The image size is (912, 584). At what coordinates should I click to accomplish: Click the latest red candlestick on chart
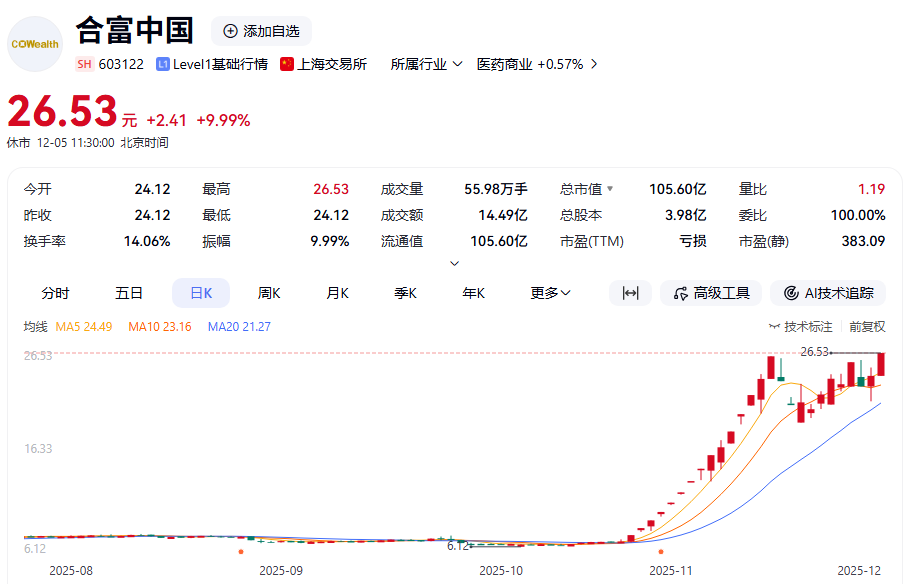coord(881,364)
